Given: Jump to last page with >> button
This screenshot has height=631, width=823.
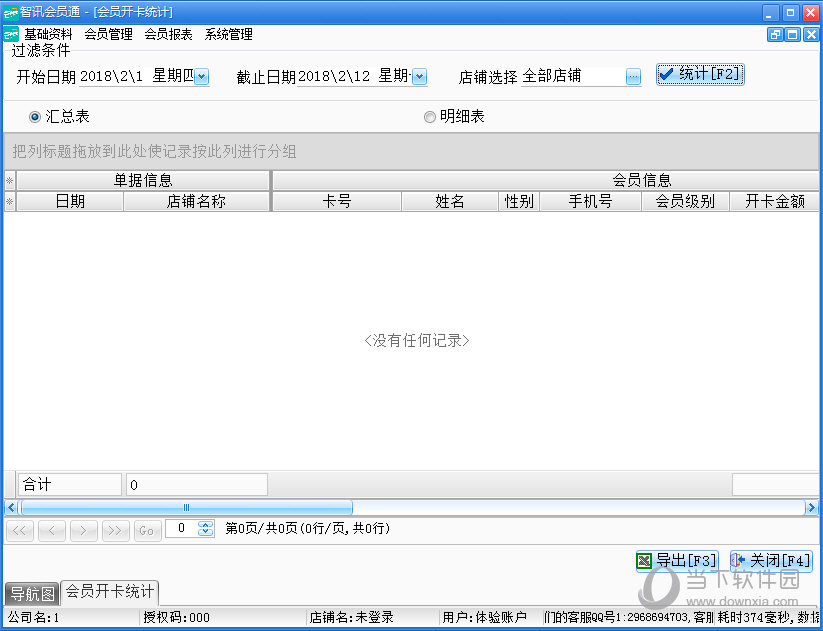Looking at the screenshot, I should click(x=115, y=530).
